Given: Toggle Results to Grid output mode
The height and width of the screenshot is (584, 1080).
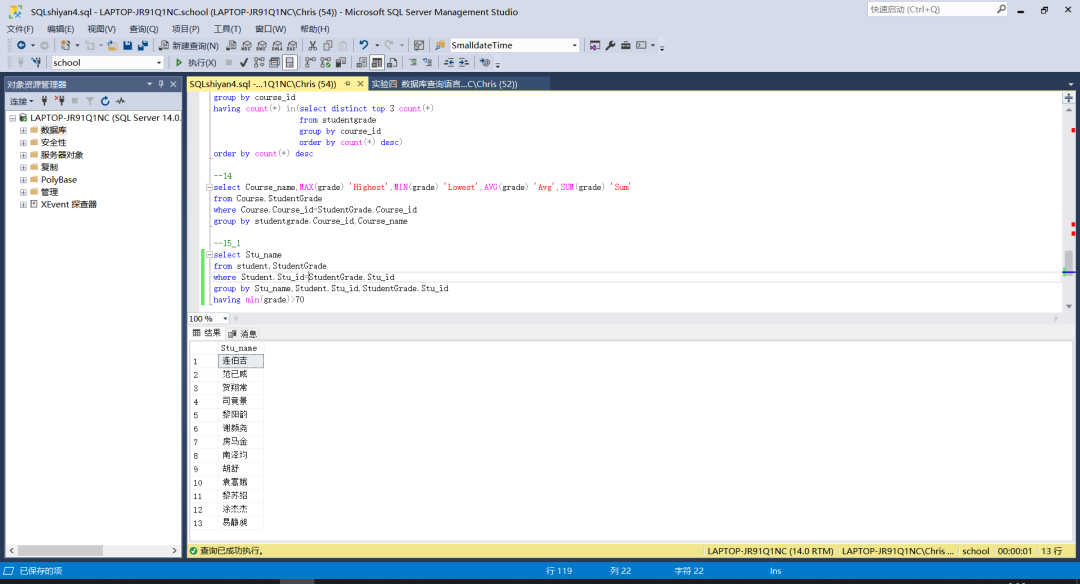Looking at the screenshot, I should coord(378,63).
